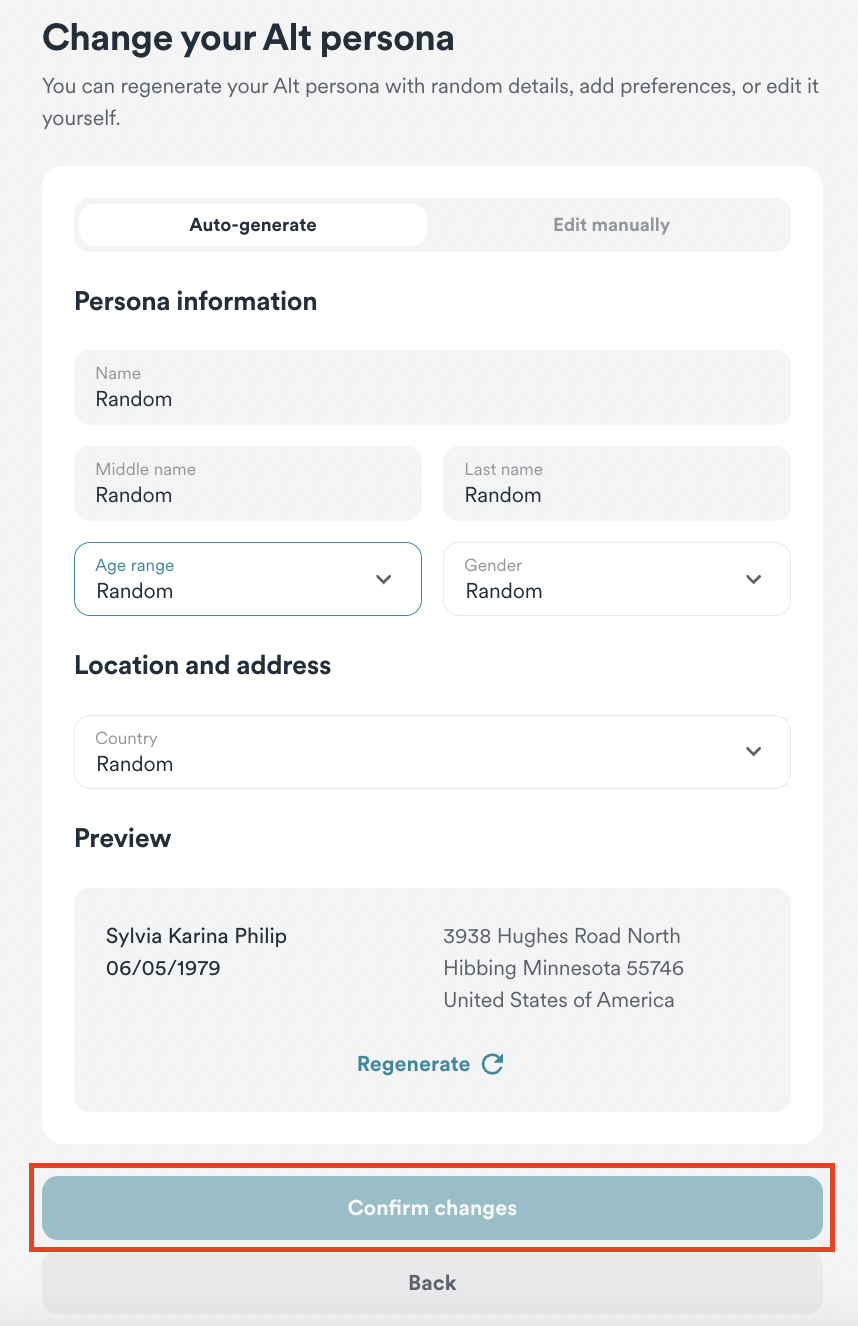The image size is (858, 1326).
Task: Click the Country chevron arrow
Action: [x=754, y=752]
